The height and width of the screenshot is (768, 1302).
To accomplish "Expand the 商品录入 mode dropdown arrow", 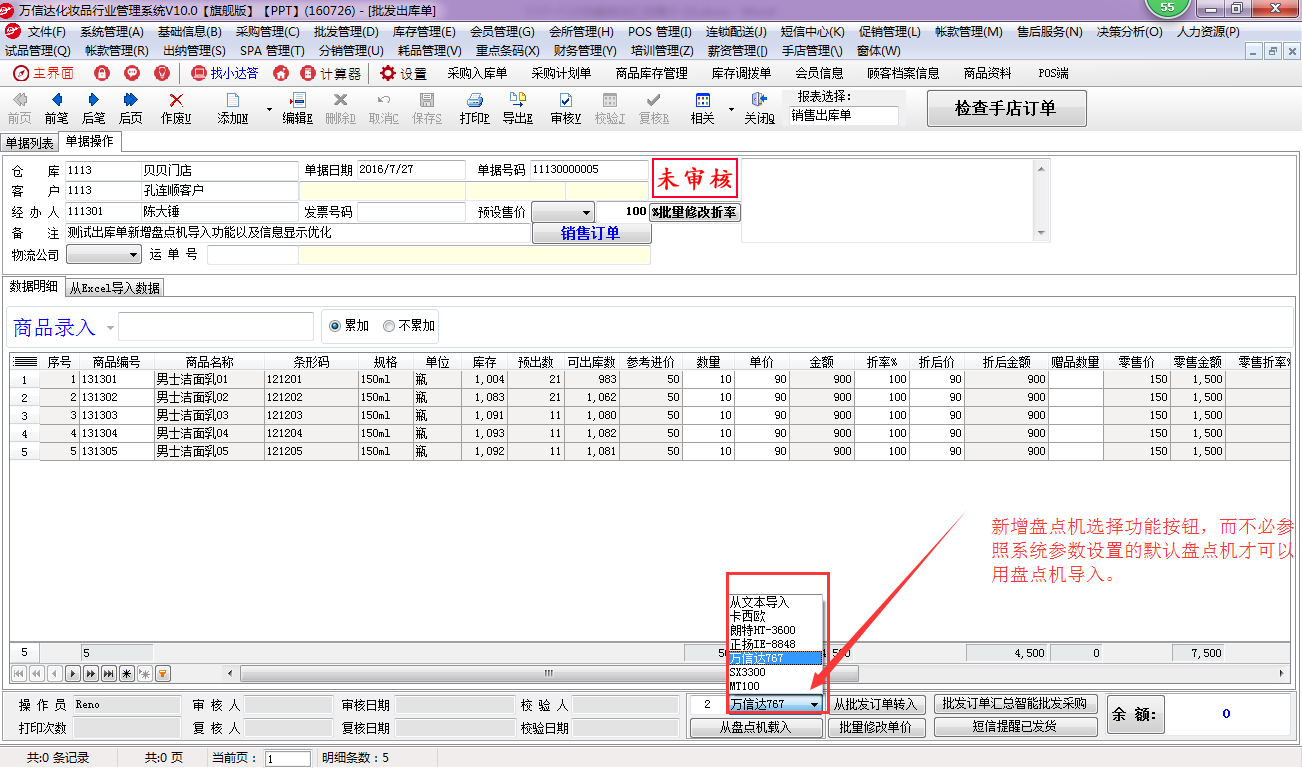I will 110,328.
